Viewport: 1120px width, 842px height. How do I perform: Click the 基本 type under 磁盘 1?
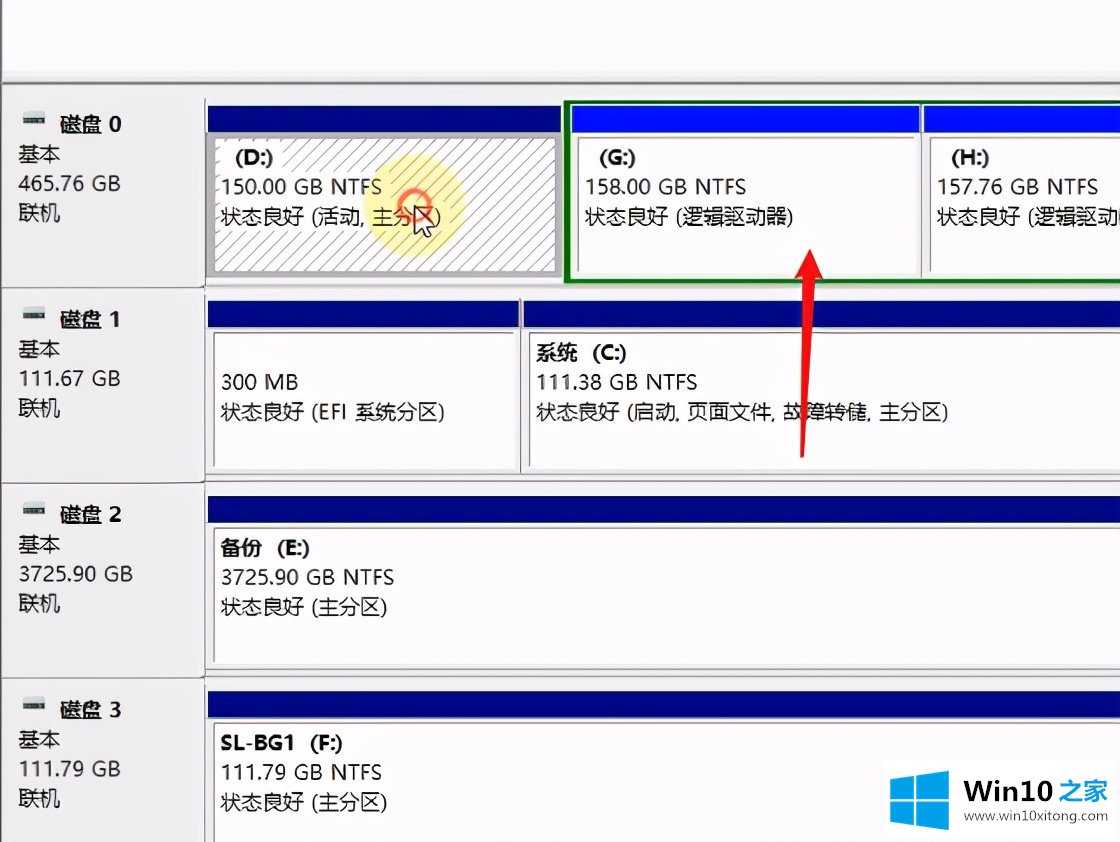coord(39,349)
